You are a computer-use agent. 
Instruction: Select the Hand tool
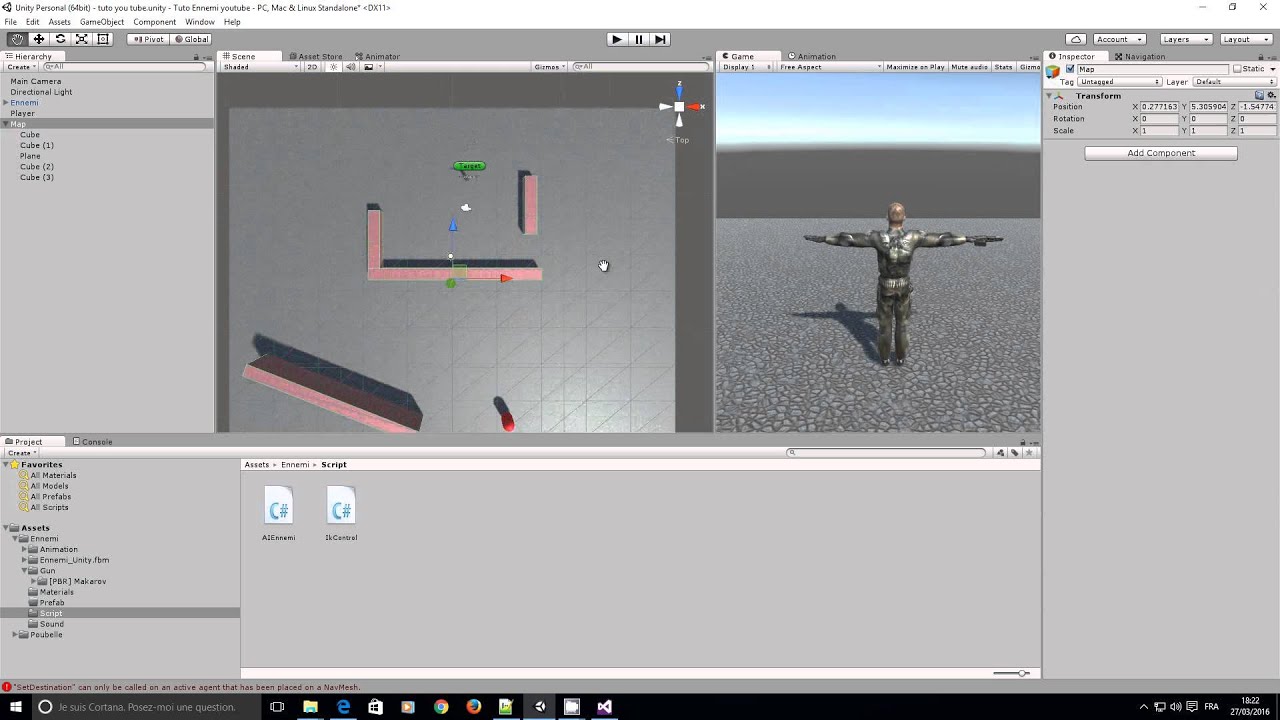pyautogui.click(x=17, y=39)
